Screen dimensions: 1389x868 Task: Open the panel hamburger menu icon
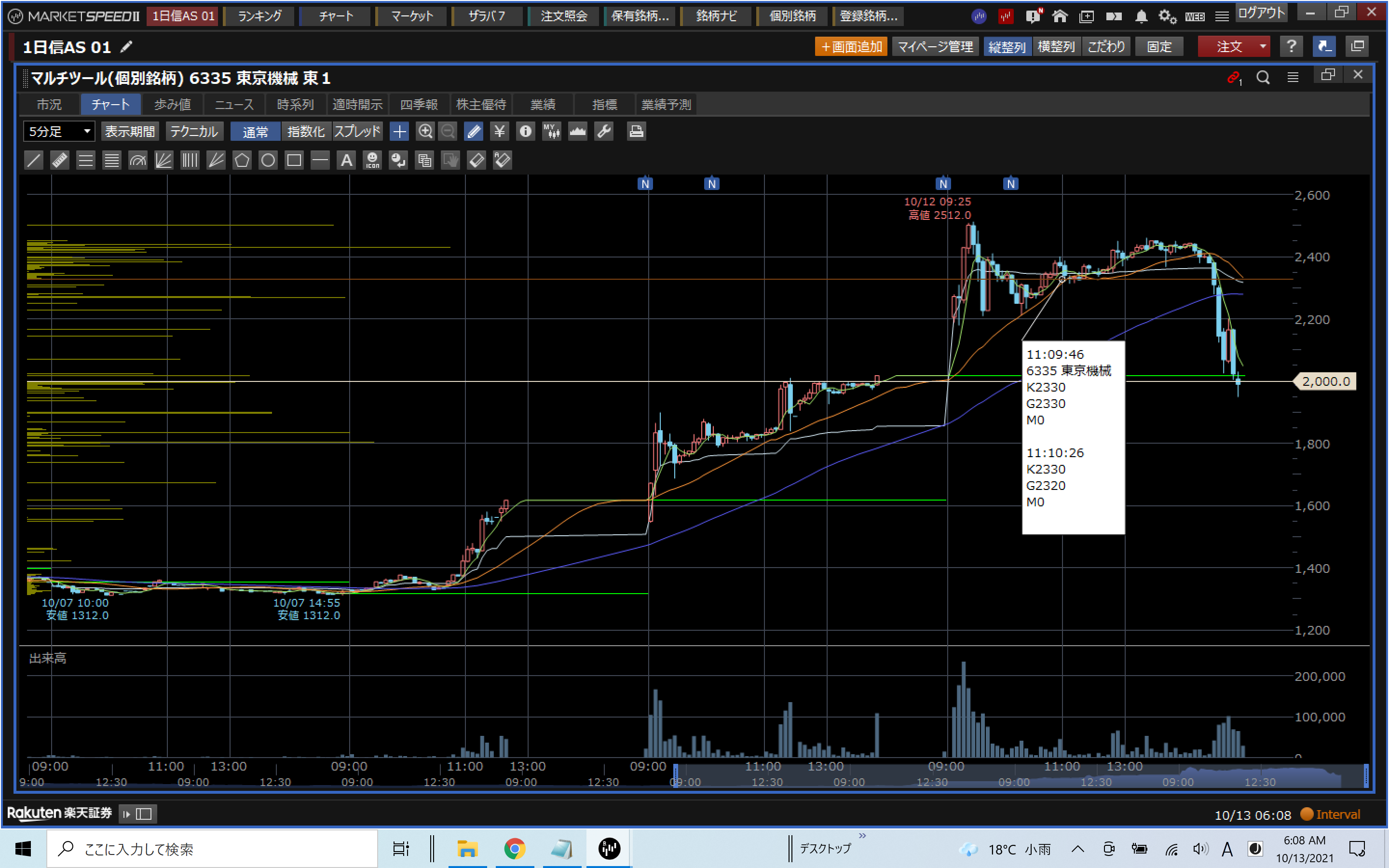coord(1293,78)
